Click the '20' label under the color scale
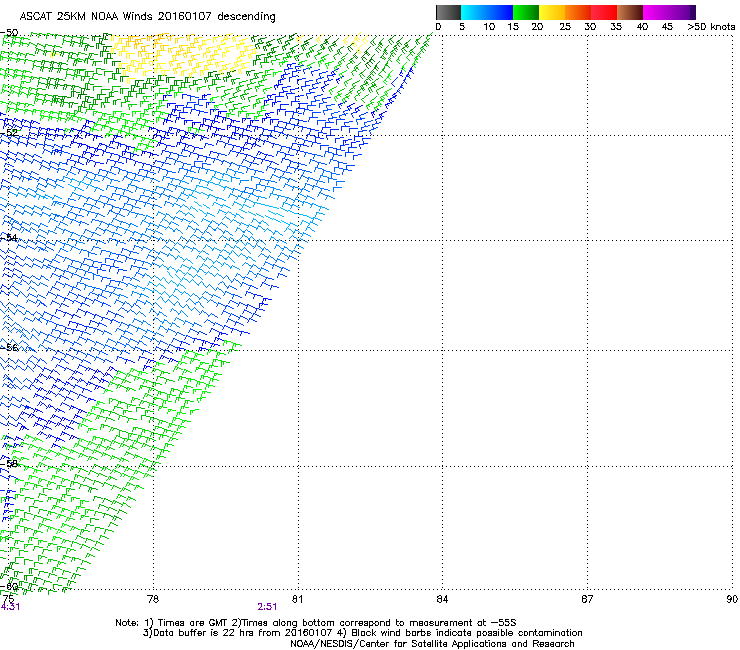 537,27
